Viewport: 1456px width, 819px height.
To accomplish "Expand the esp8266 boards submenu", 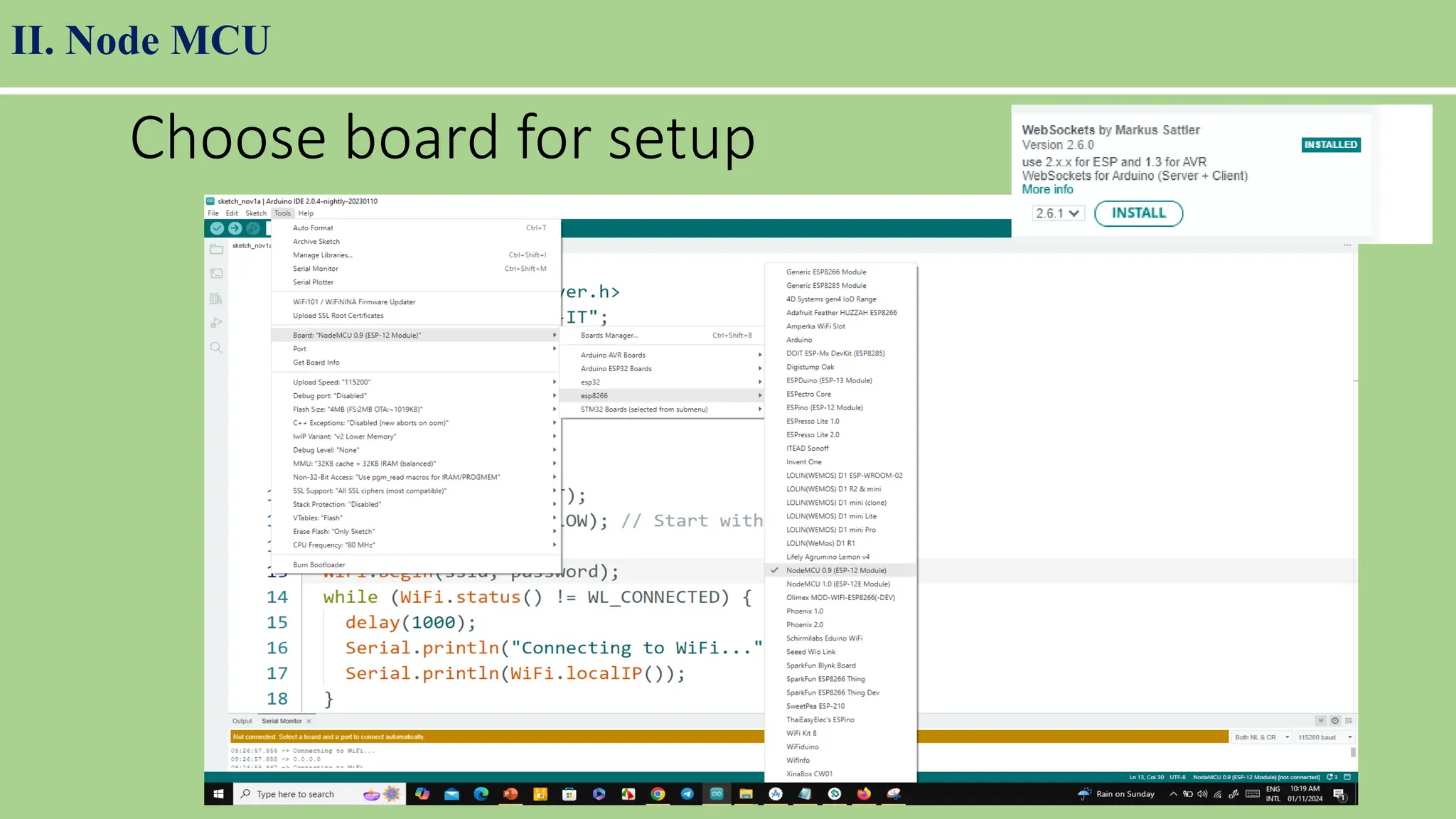I will point(662,396).
